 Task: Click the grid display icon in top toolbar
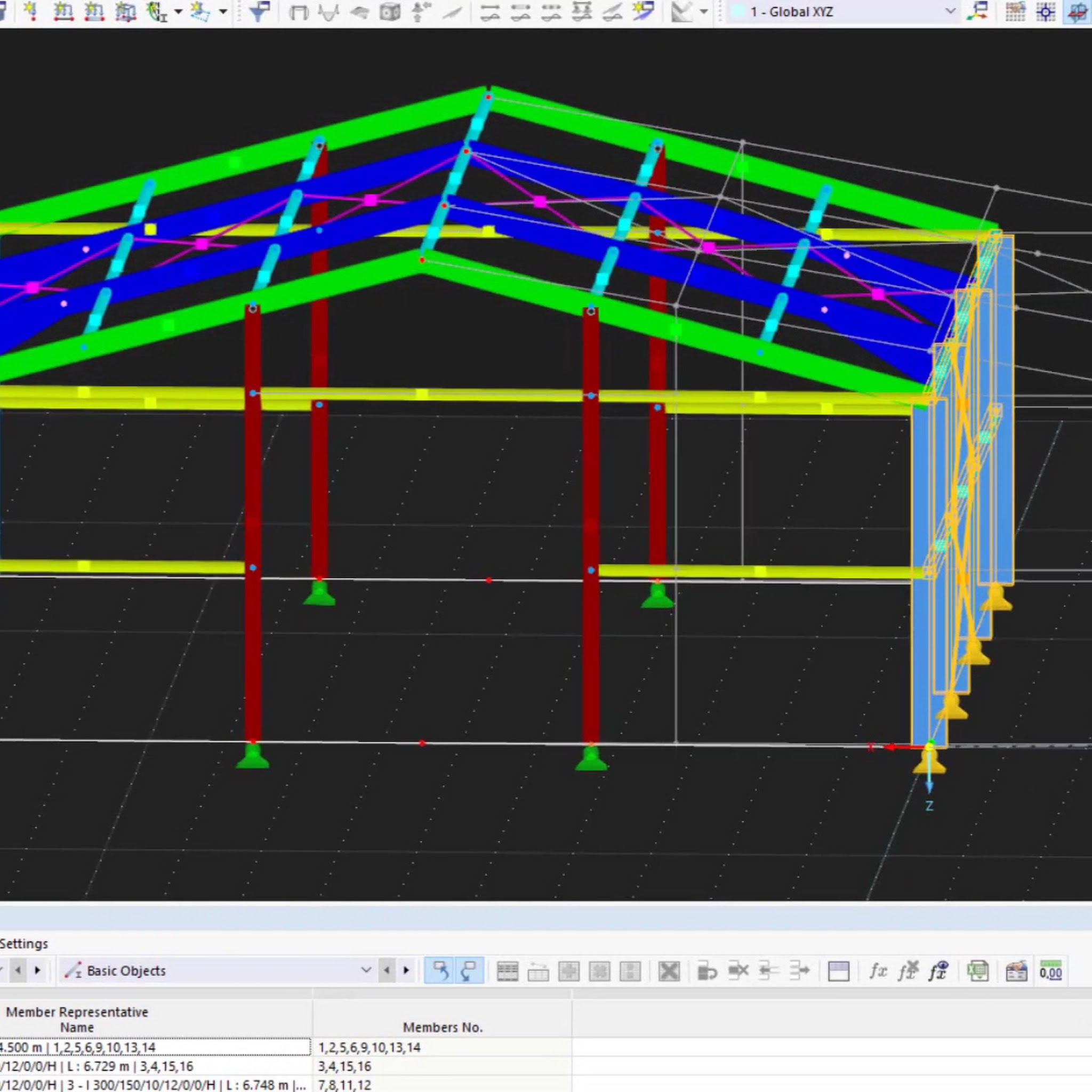[x=1015, y=12]
